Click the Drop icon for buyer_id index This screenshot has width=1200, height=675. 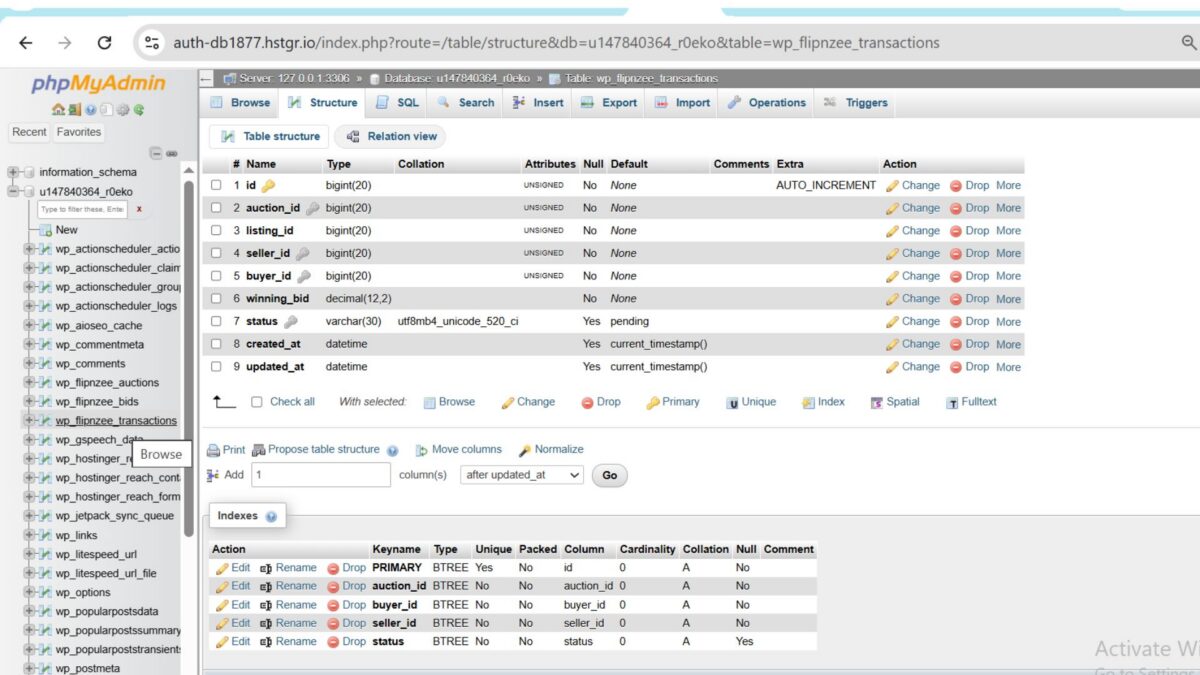333,605
